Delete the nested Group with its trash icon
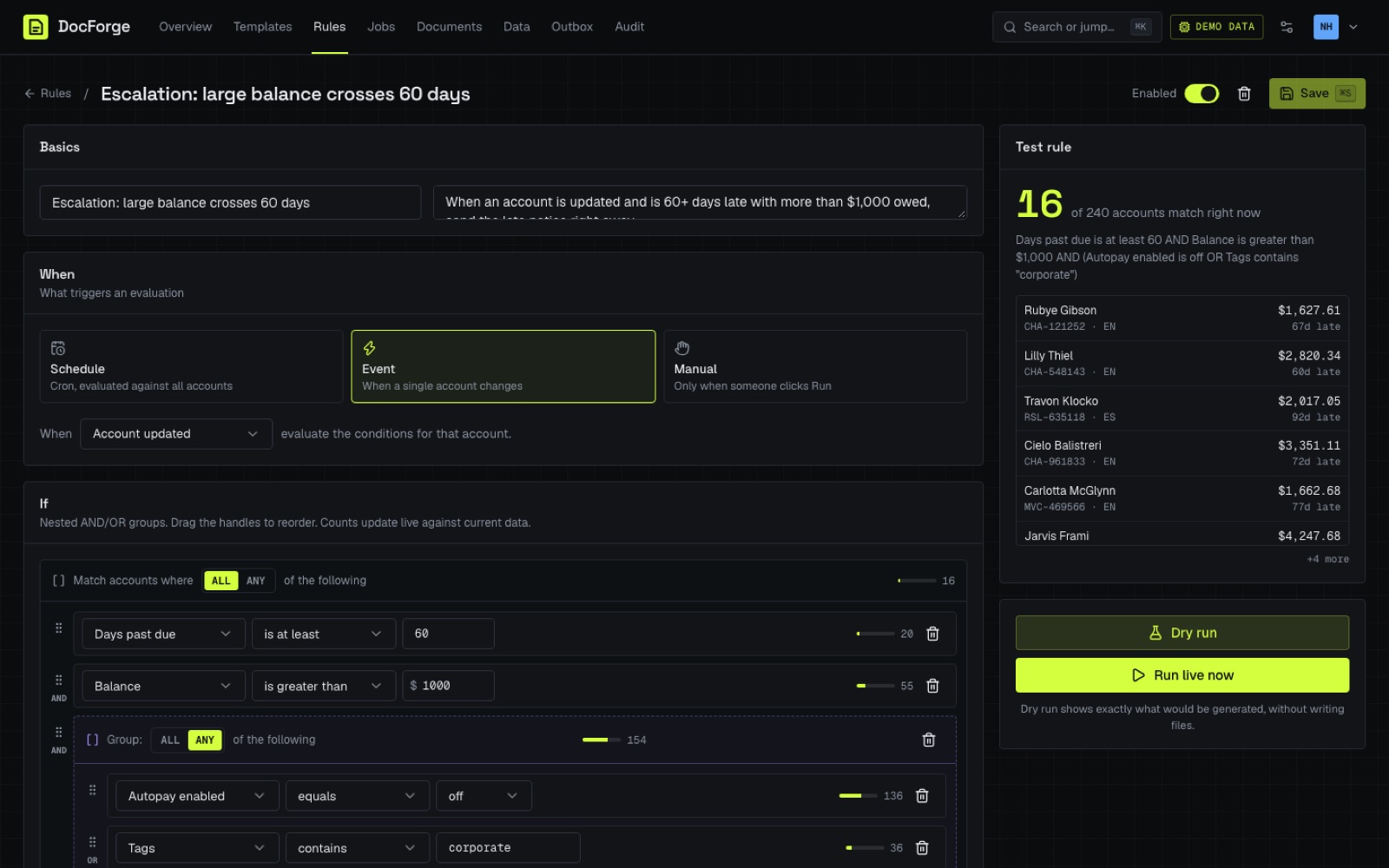 click(x=929, y=740)
